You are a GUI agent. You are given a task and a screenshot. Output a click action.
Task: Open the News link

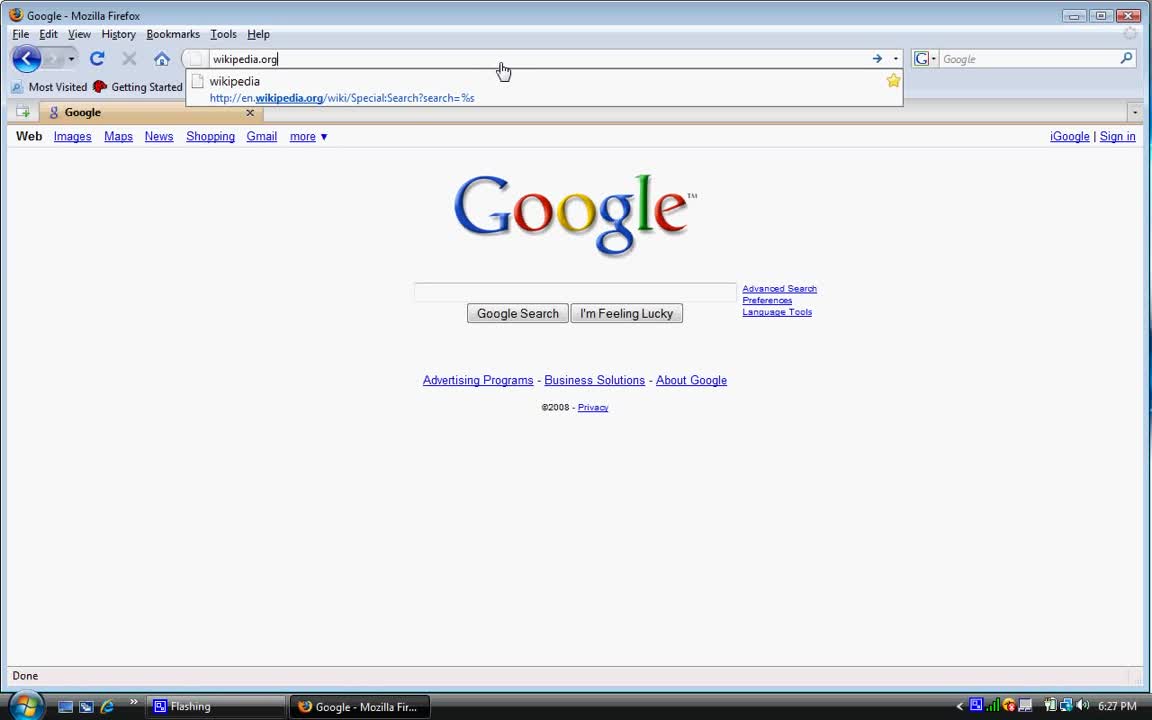(159, 137)
